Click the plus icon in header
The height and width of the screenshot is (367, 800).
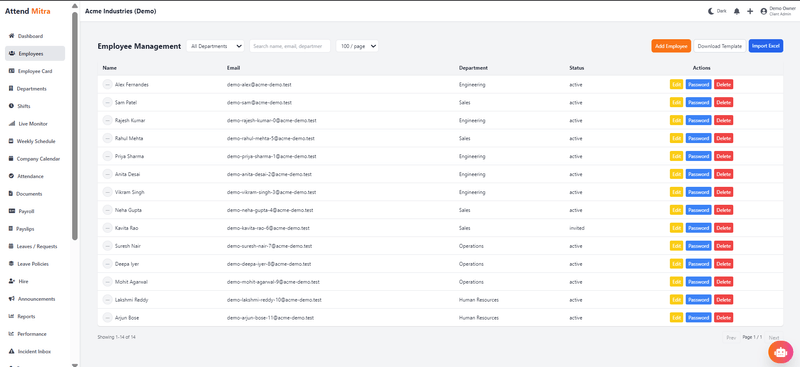(749, 11)
